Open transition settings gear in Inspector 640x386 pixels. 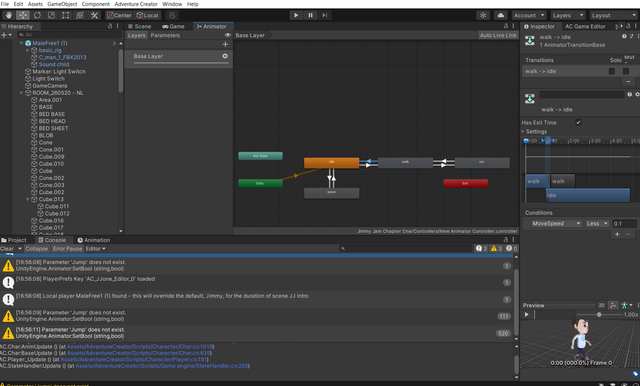pyautogui.click(x=637, y=94)
